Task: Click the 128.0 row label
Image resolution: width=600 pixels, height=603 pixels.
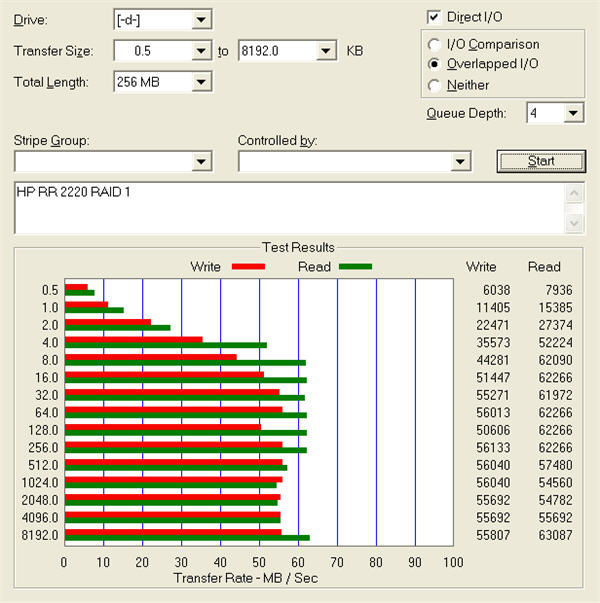Action: pos(43,430)
